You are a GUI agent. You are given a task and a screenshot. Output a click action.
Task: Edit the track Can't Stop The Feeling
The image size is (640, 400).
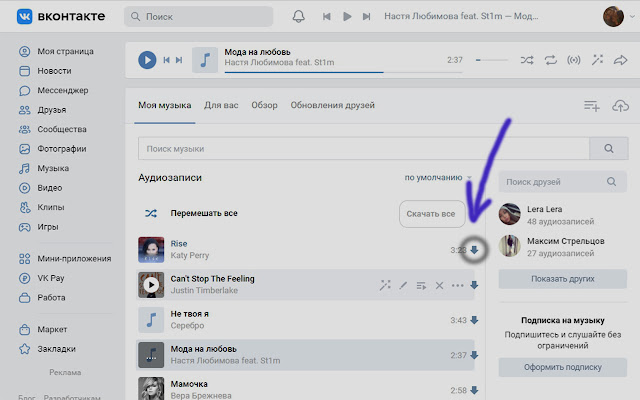(403, 286)
